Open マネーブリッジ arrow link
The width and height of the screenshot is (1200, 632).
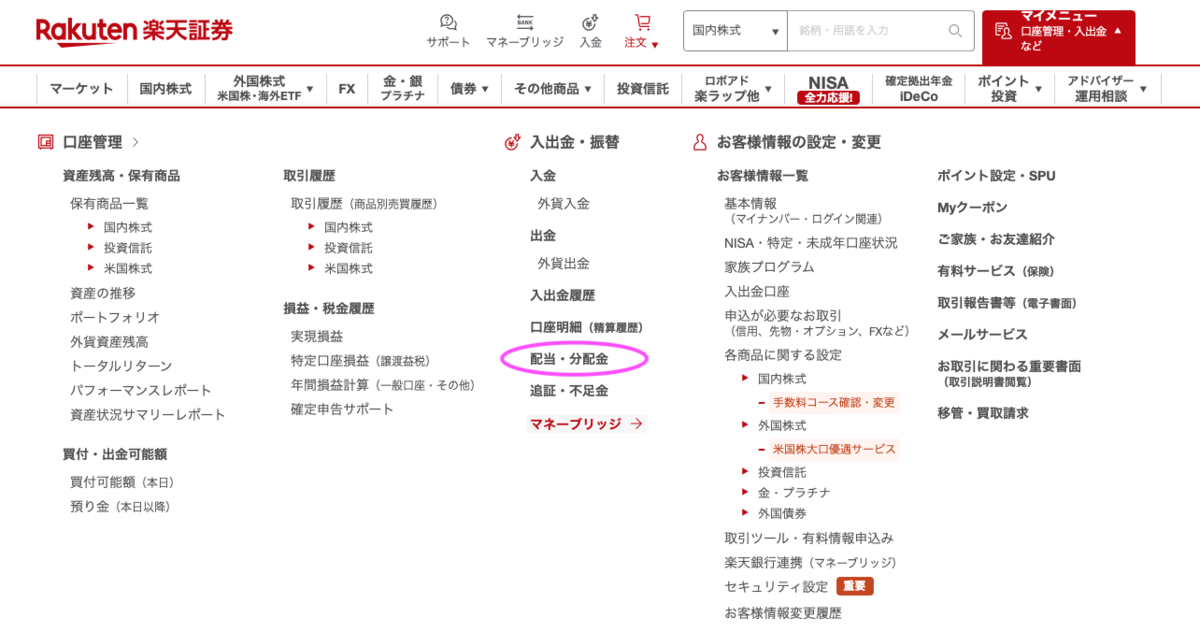(586, 424)
